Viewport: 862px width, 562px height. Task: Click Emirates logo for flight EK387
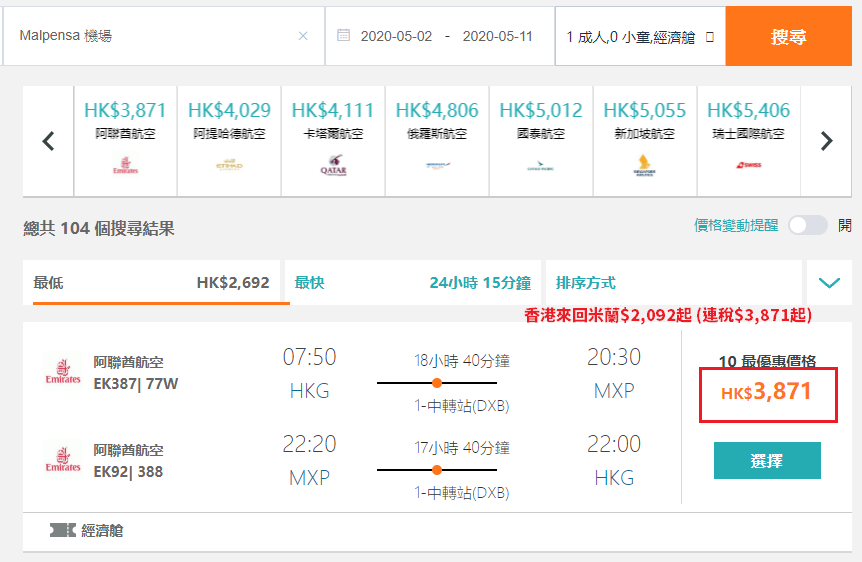click(x=63, y=371)
